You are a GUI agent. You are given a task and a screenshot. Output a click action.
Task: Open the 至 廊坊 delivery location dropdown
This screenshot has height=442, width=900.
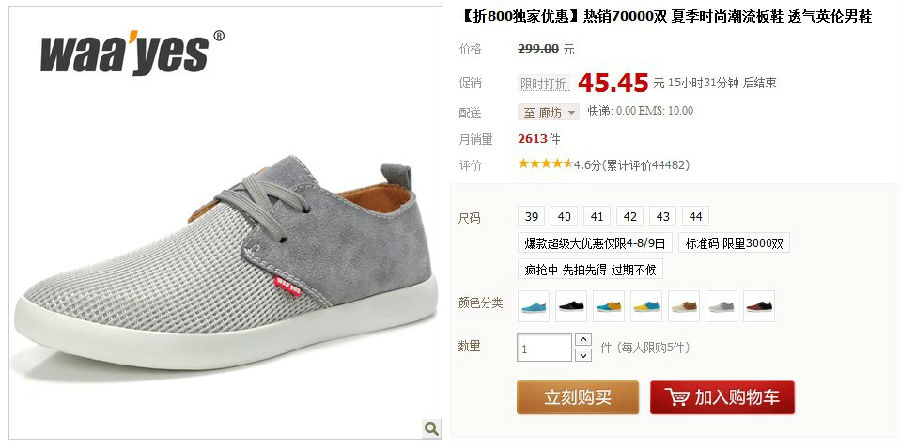(x=549, y=112)
